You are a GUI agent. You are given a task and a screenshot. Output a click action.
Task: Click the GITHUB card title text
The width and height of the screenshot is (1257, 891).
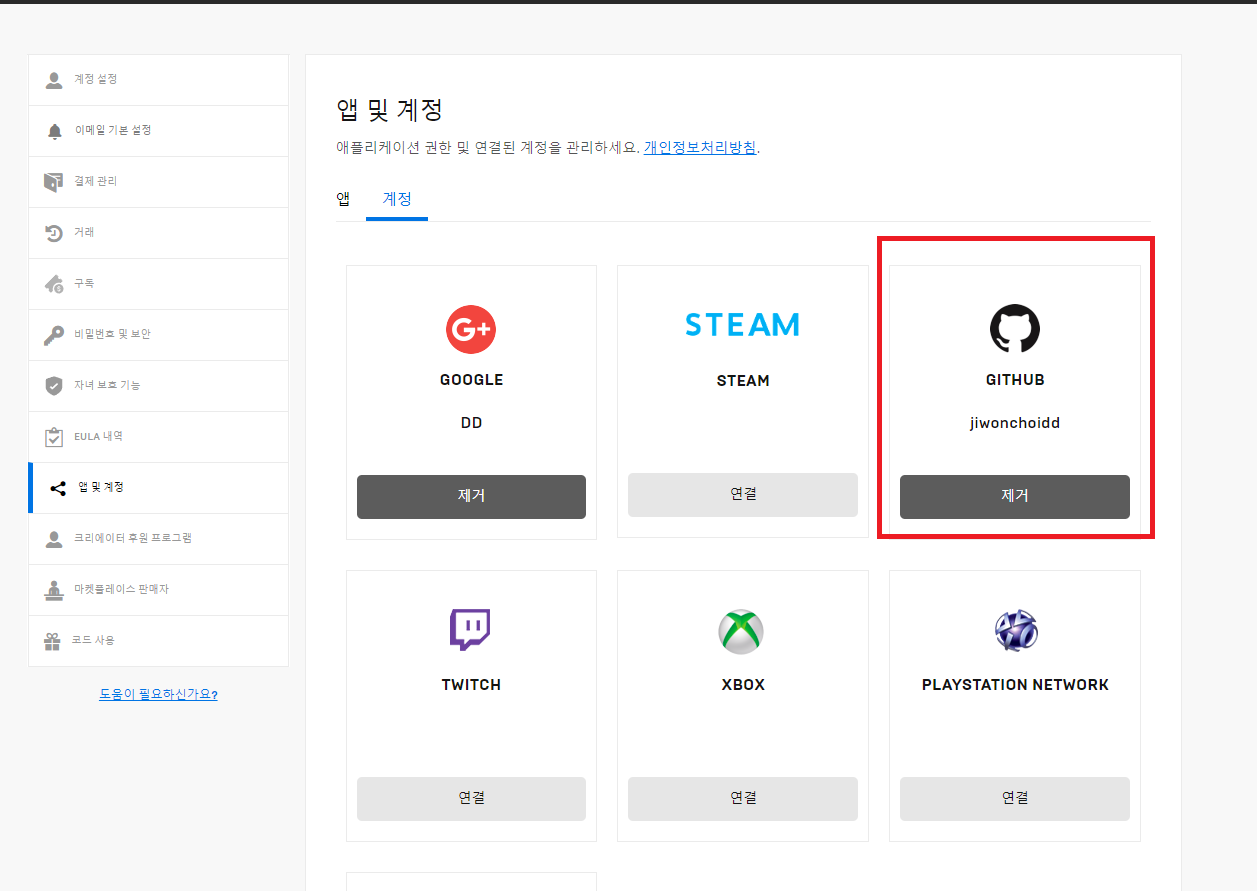[x=1015, y=380]
